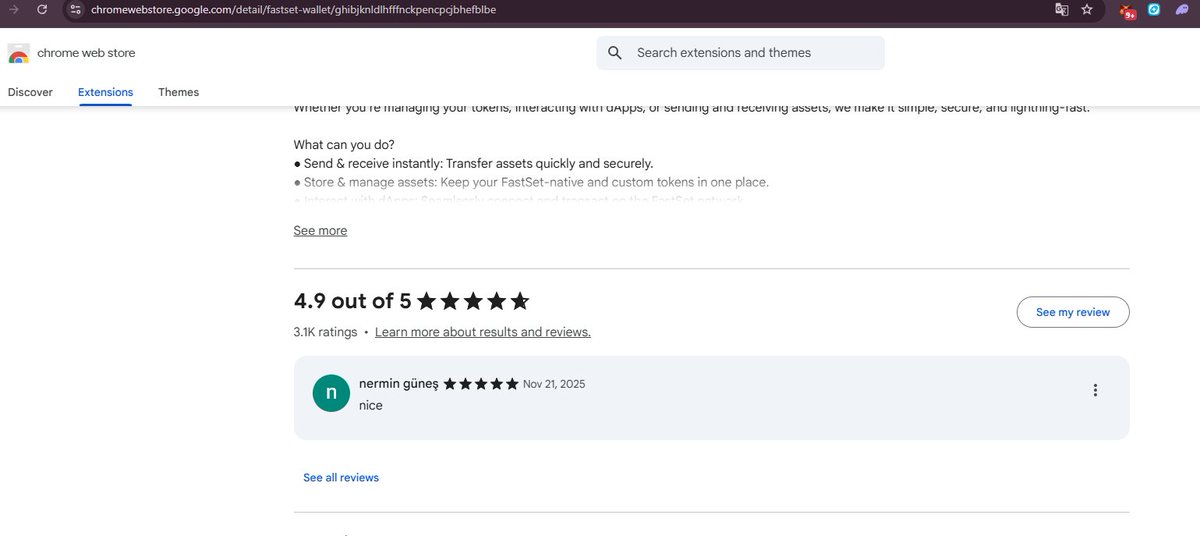
Task: Bookmark this page with the star icon
Action: point(1087,10)
